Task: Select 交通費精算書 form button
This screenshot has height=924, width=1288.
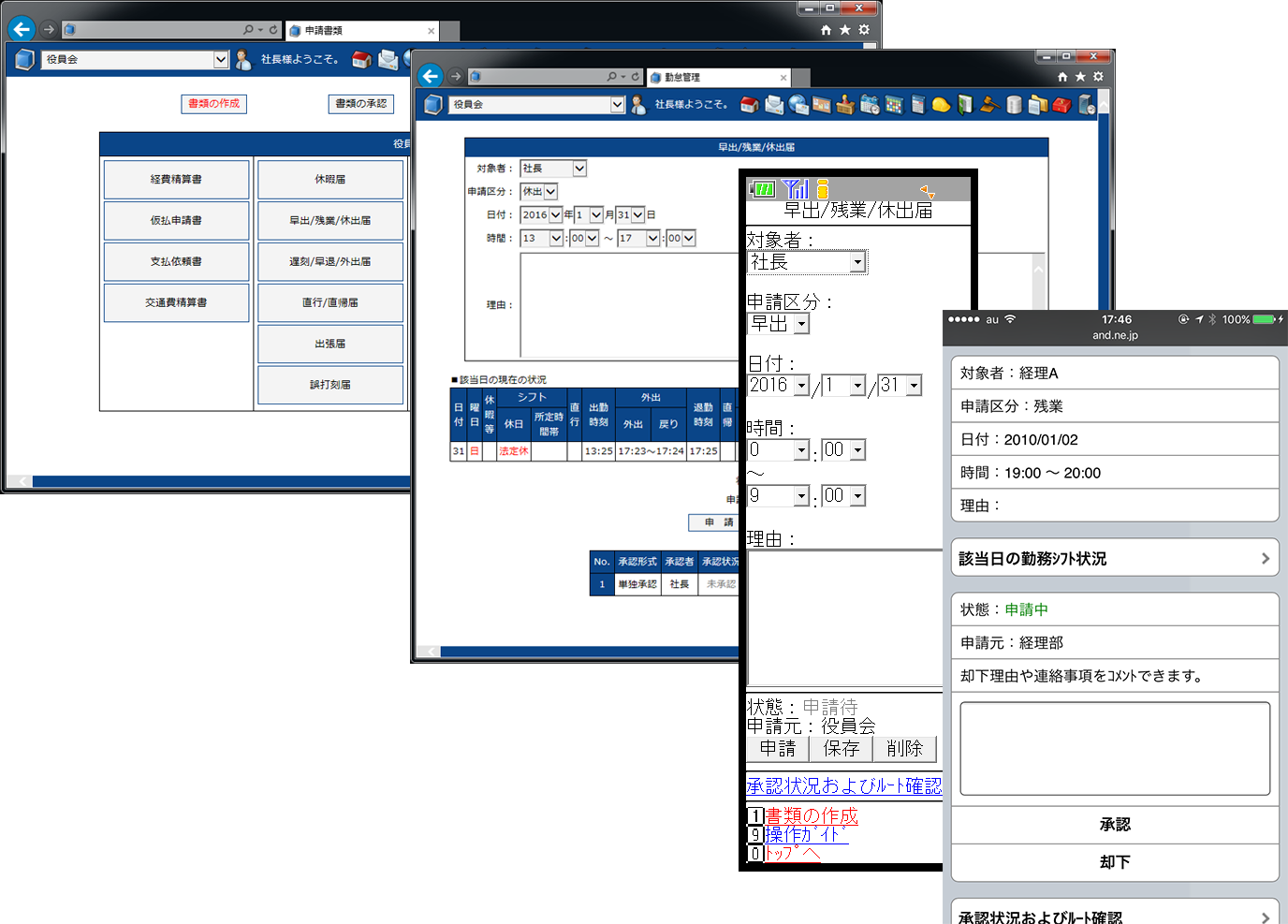Action: click(x=176, y=302)
